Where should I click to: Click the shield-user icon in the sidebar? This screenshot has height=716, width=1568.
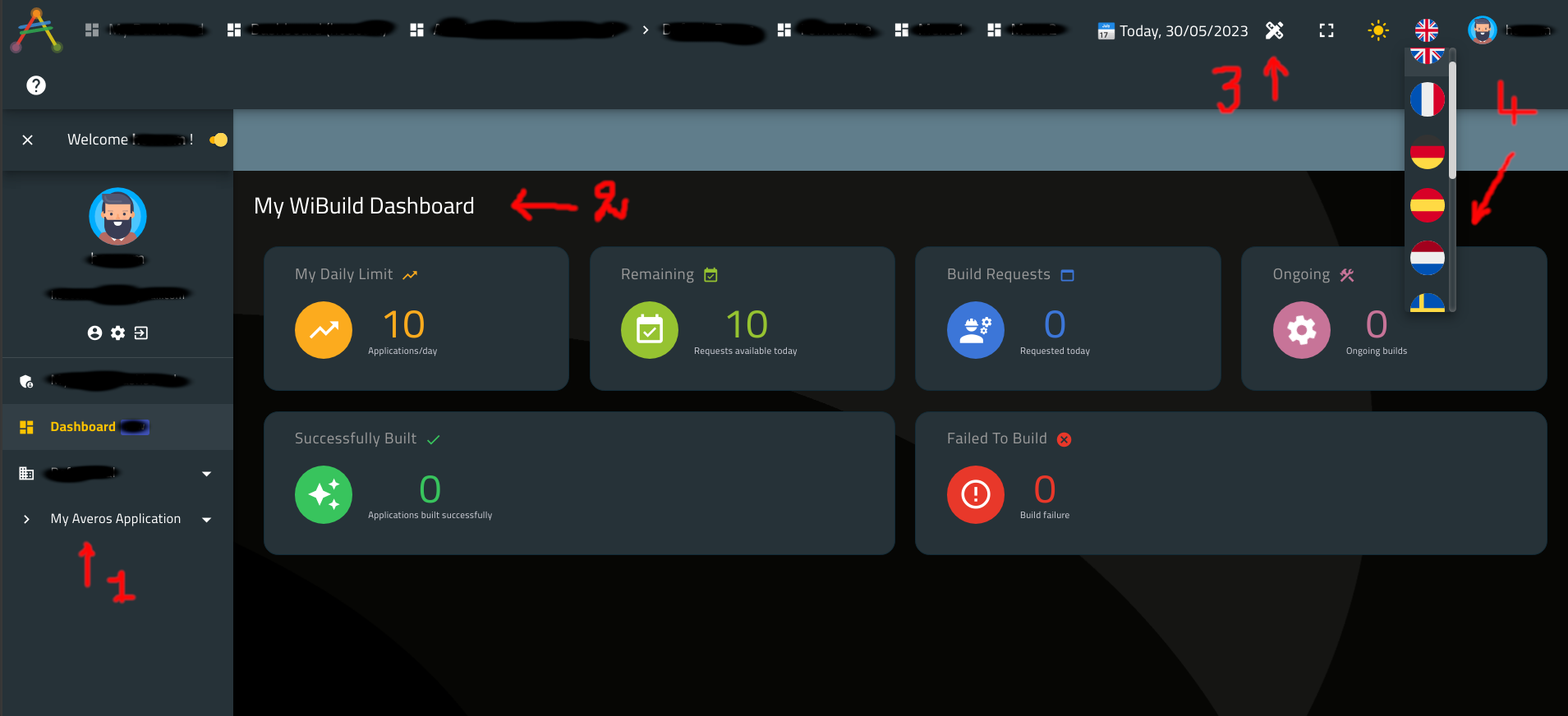click(x=26, y=381)
